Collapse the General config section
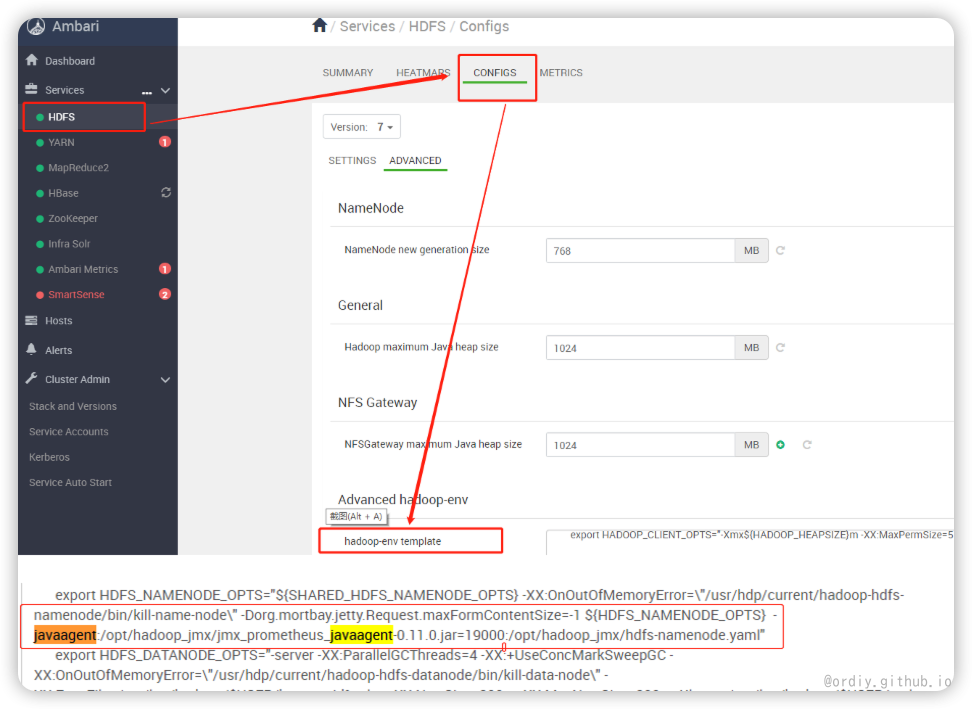This screenshot has width=972, height=709. tap(360, 306)
